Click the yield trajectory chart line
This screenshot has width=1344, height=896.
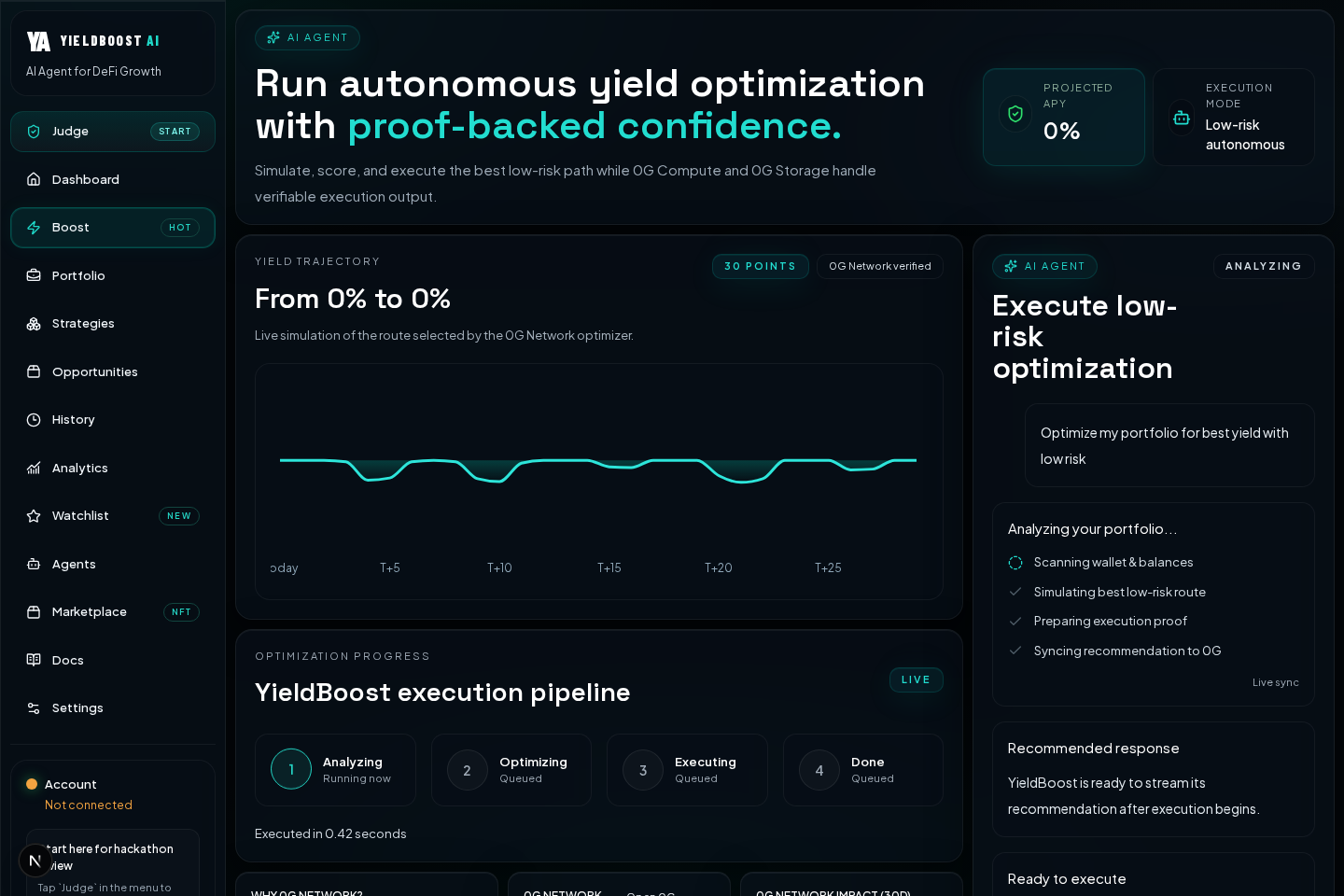598,469
